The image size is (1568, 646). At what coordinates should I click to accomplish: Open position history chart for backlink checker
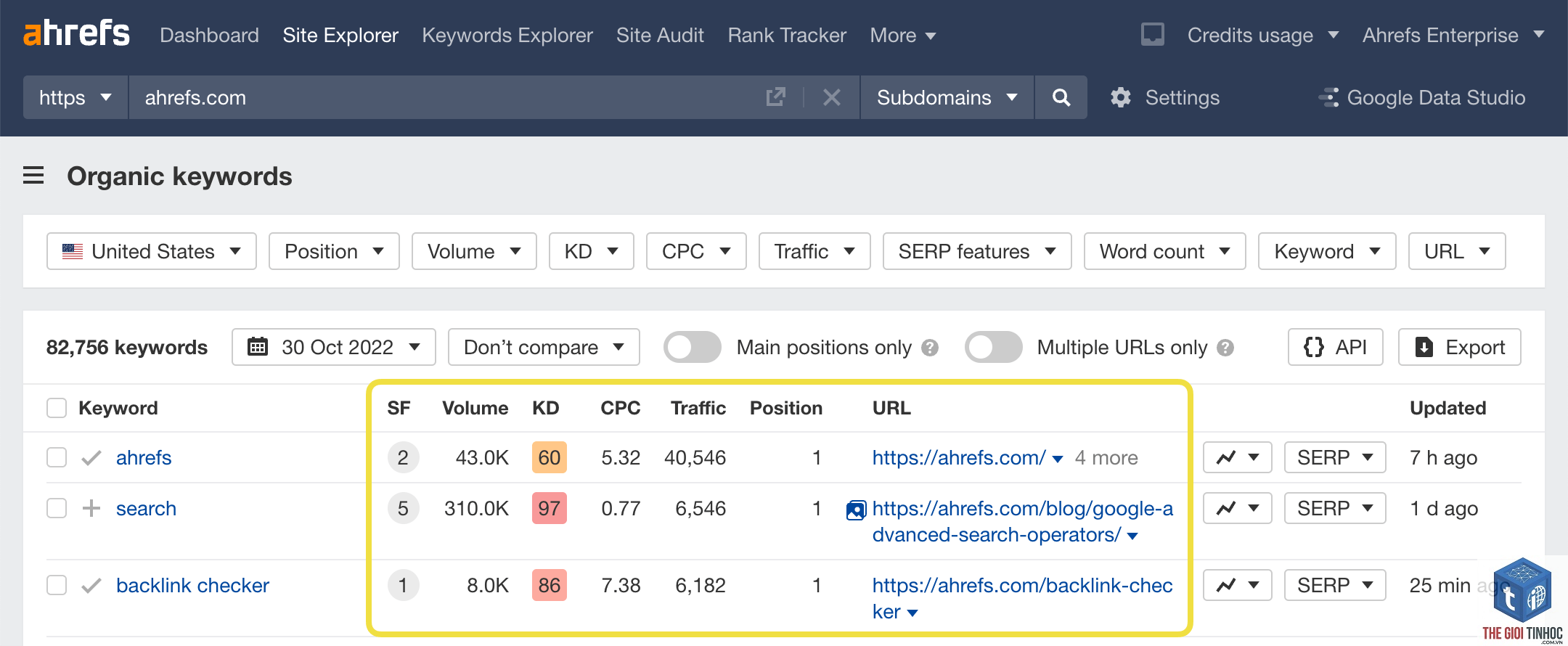pos(1238,585)
